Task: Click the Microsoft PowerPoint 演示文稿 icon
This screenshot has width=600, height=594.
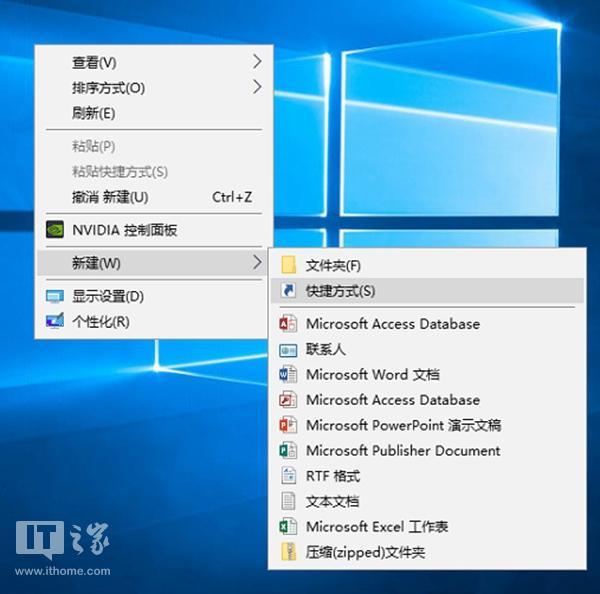Action: click(x=289, y=425)
